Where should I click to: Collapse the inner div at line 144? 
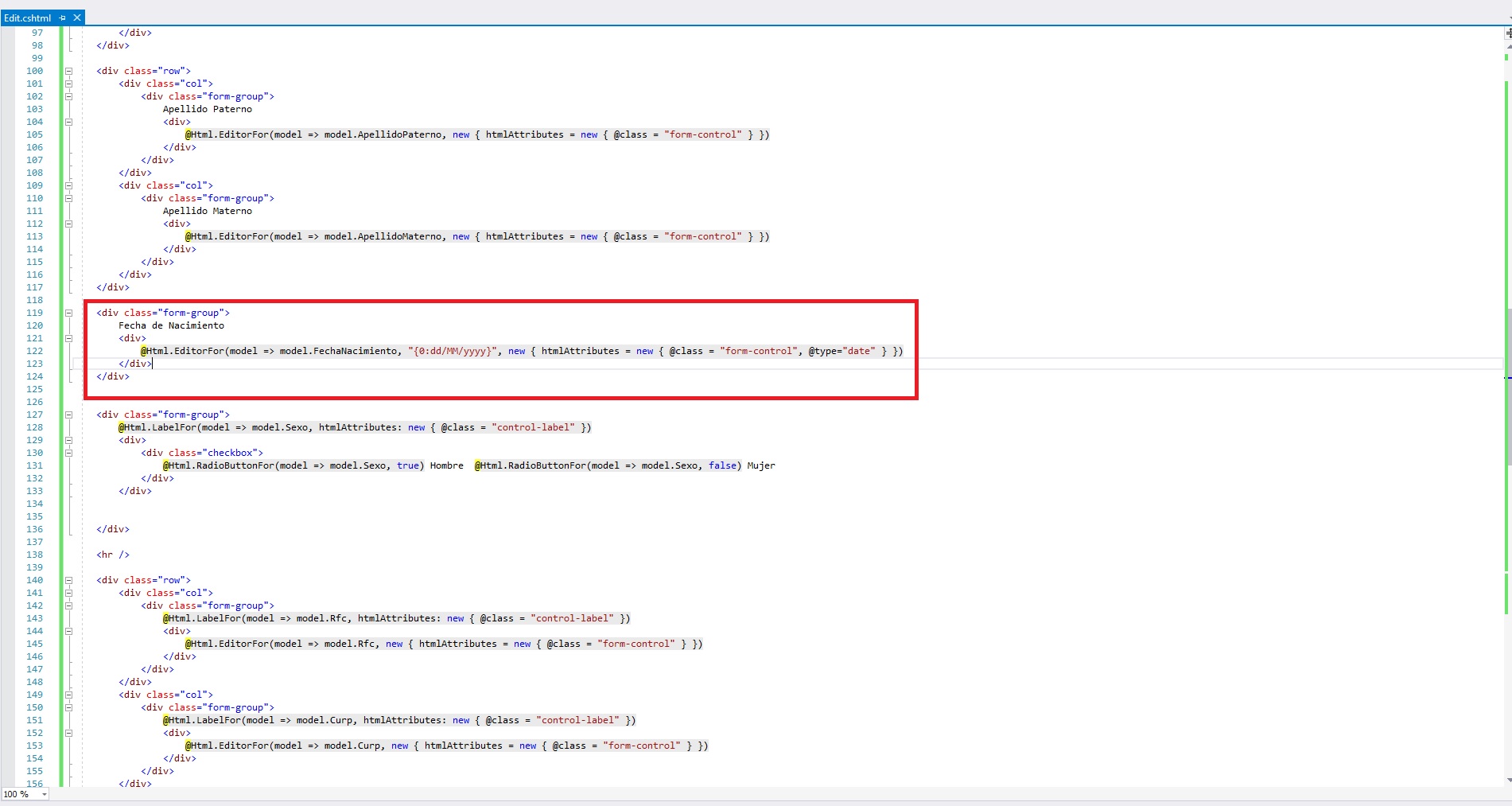tap(68, 631)
